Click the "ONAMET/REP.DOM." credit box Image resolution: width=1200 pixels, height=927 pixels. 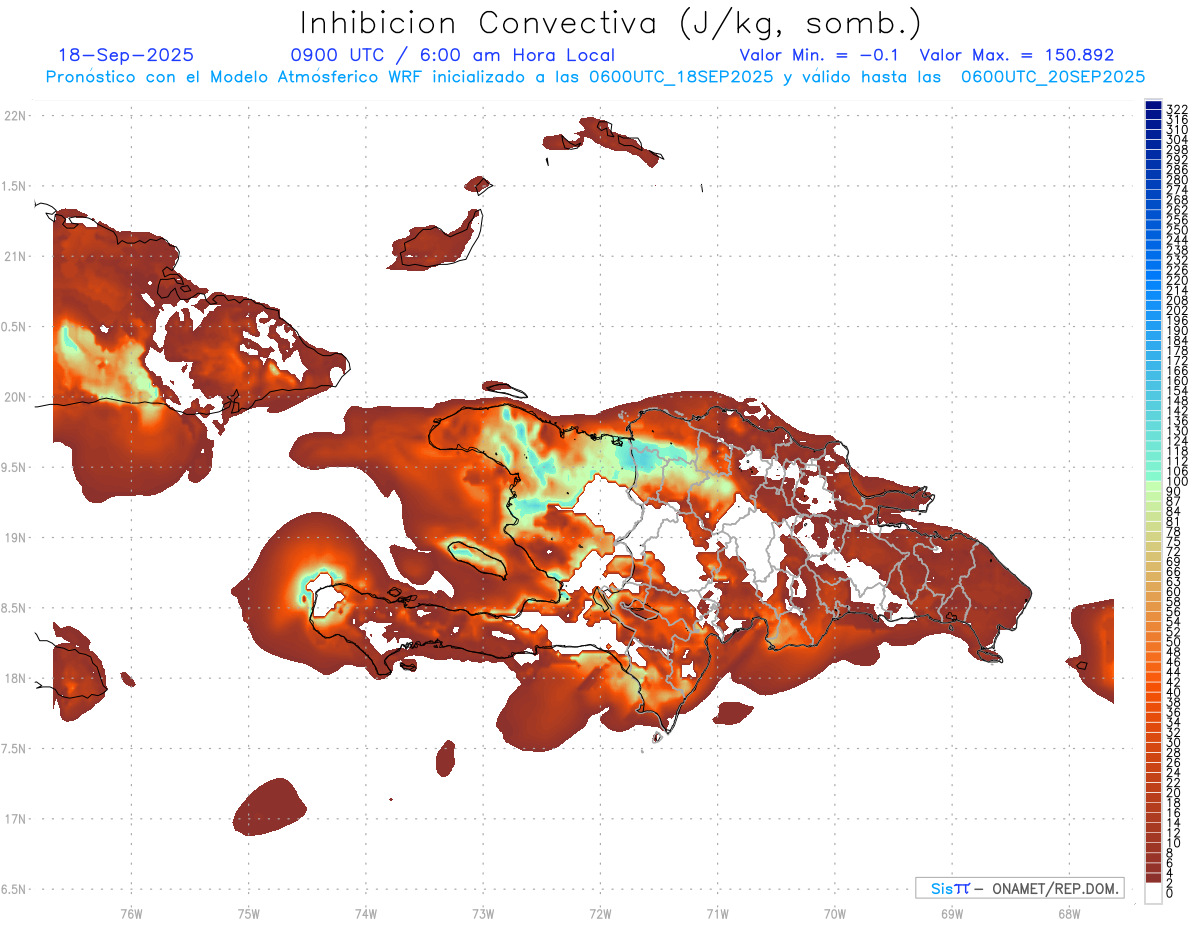pyautogui.click(x=1020, y=888)
